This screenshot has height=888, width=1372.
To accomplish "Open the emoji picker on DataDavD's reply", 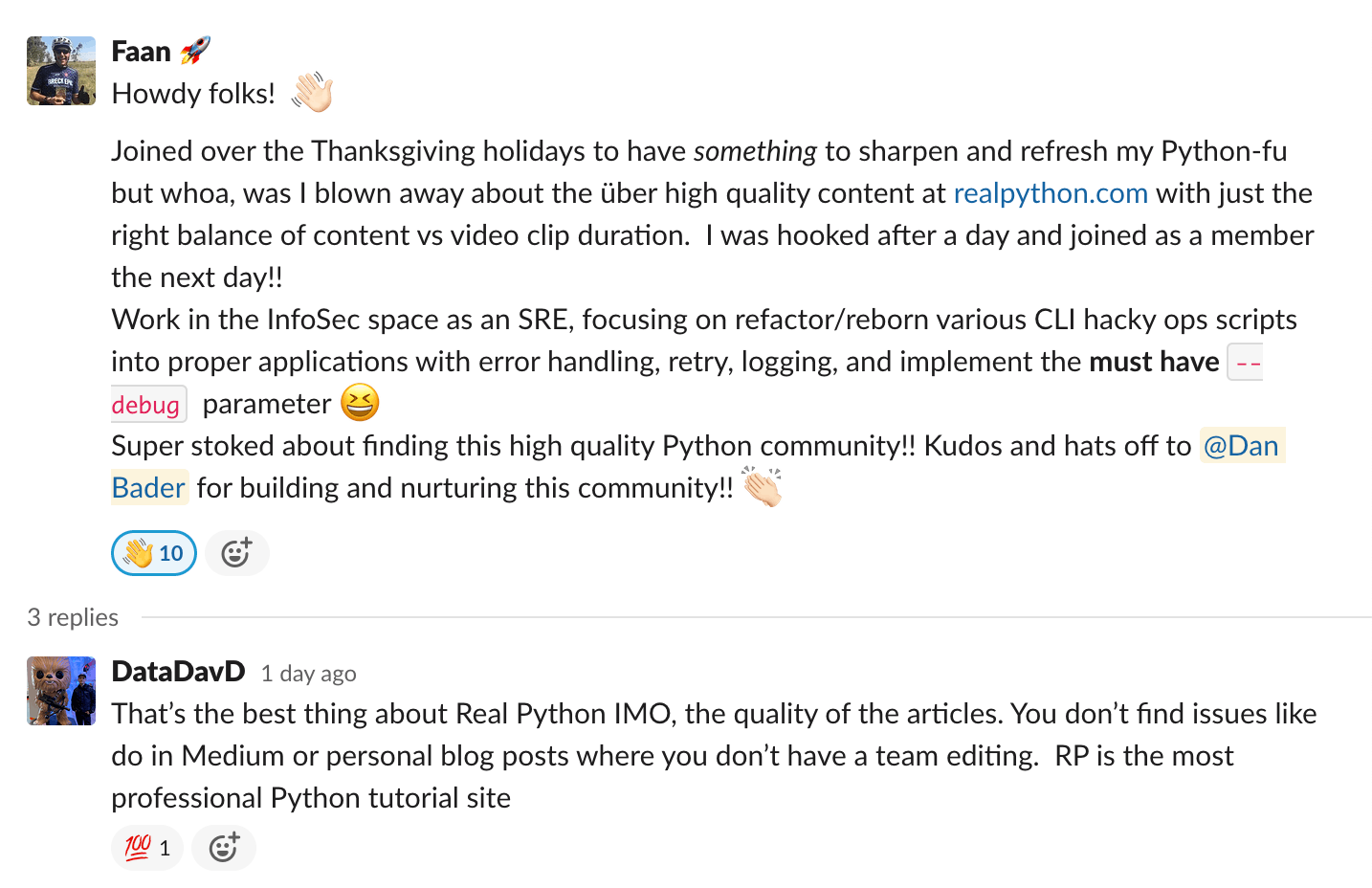I will [x=223, y=847].
